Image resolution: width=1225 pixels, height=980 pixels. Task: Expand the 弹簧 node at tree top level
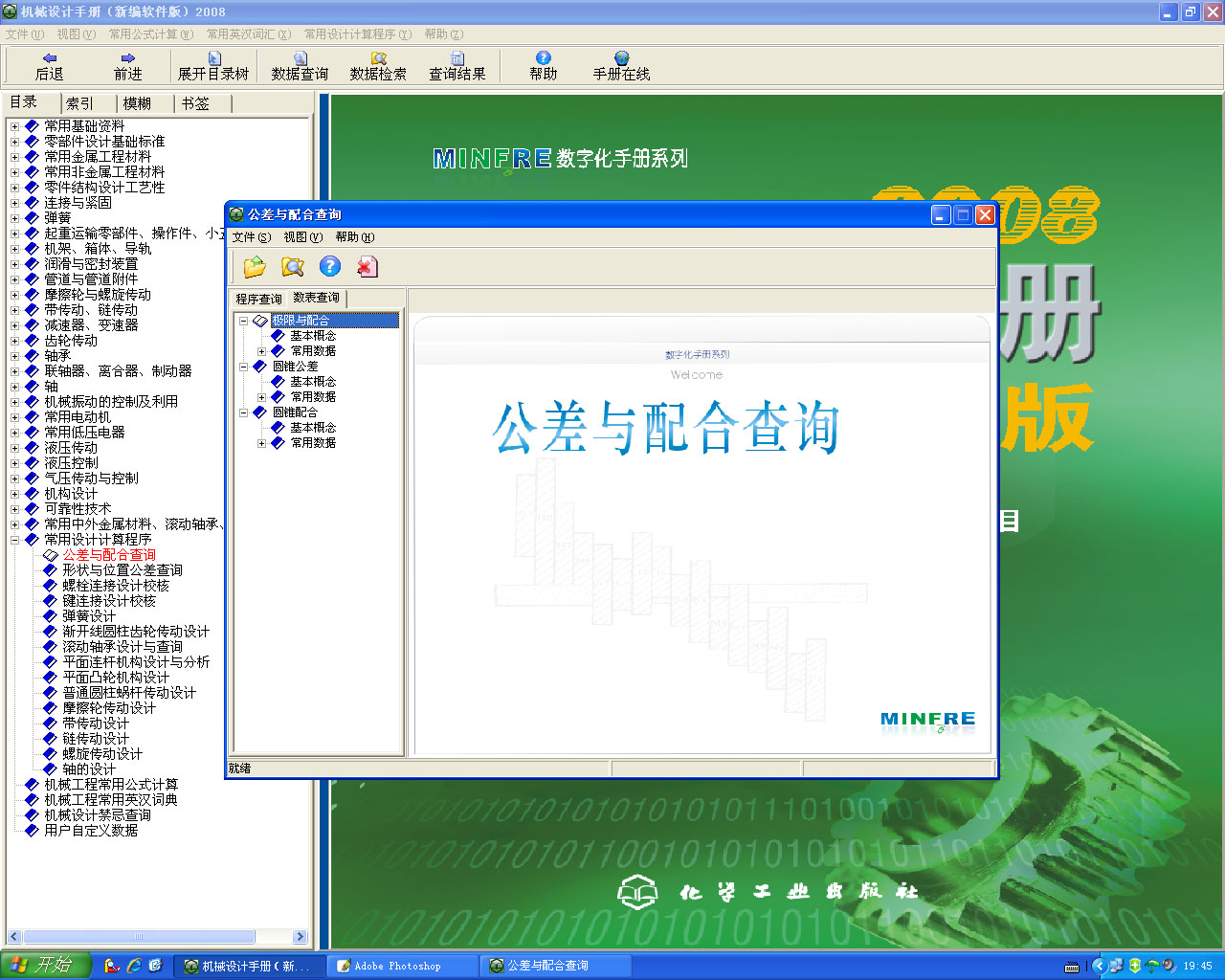[14, 218]
